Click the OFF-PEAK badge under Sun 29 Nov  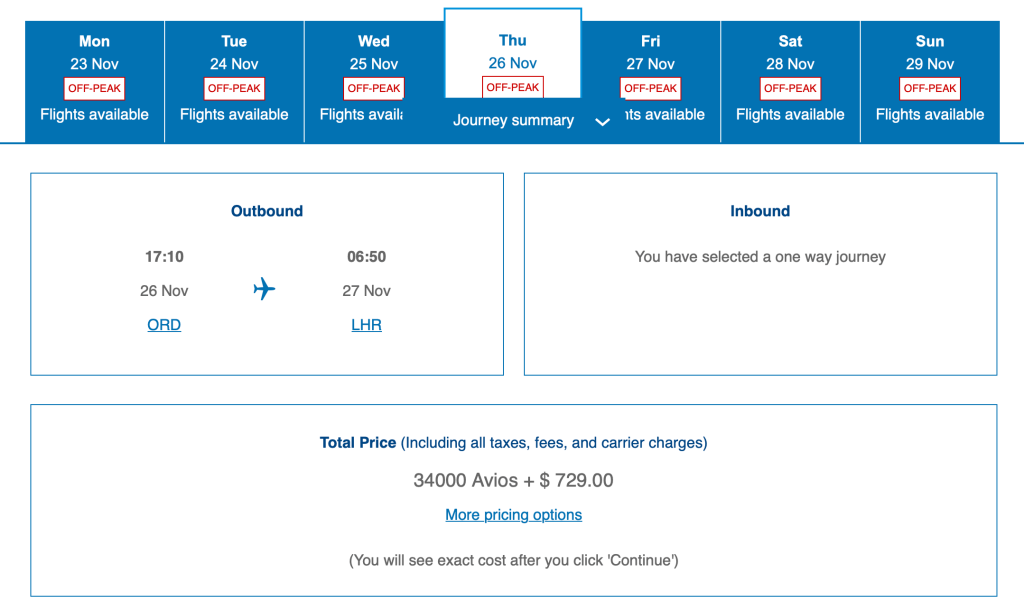tap(930, 88)
